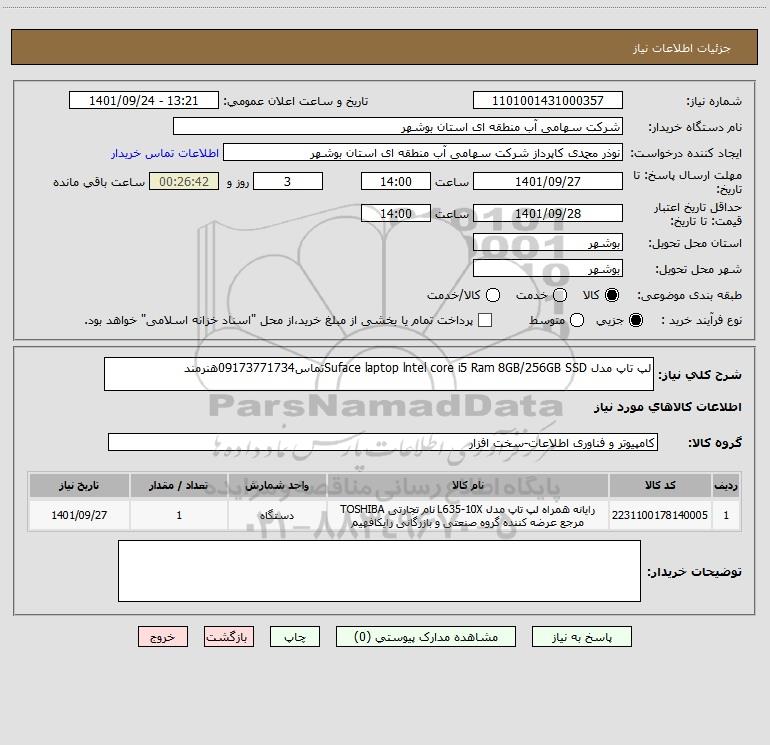Click the واحد شمارش column header

pyautogui.click(x=277, y=485)
